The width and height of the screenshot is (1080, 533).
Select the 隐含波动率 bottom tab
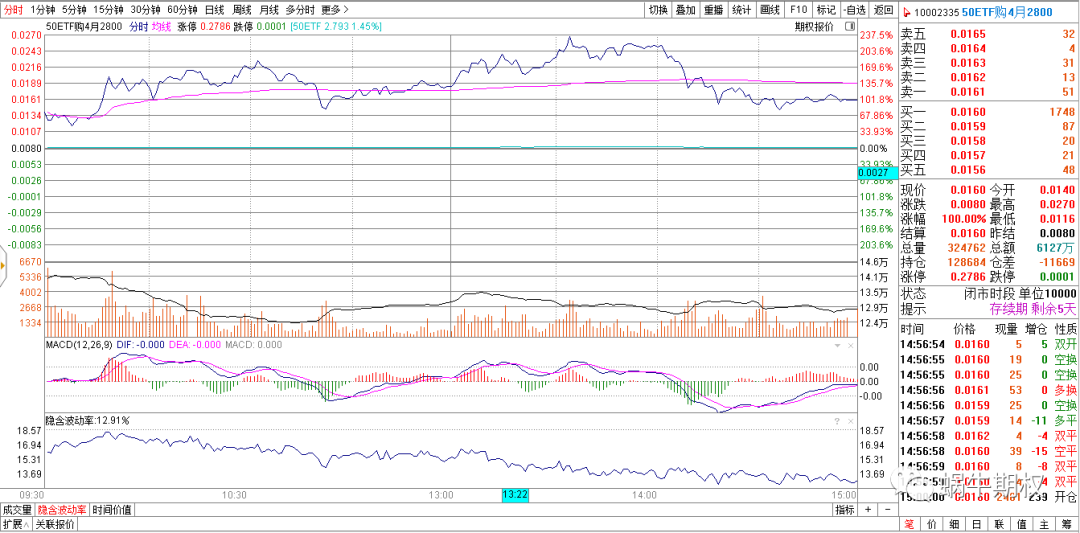point(62,510)
